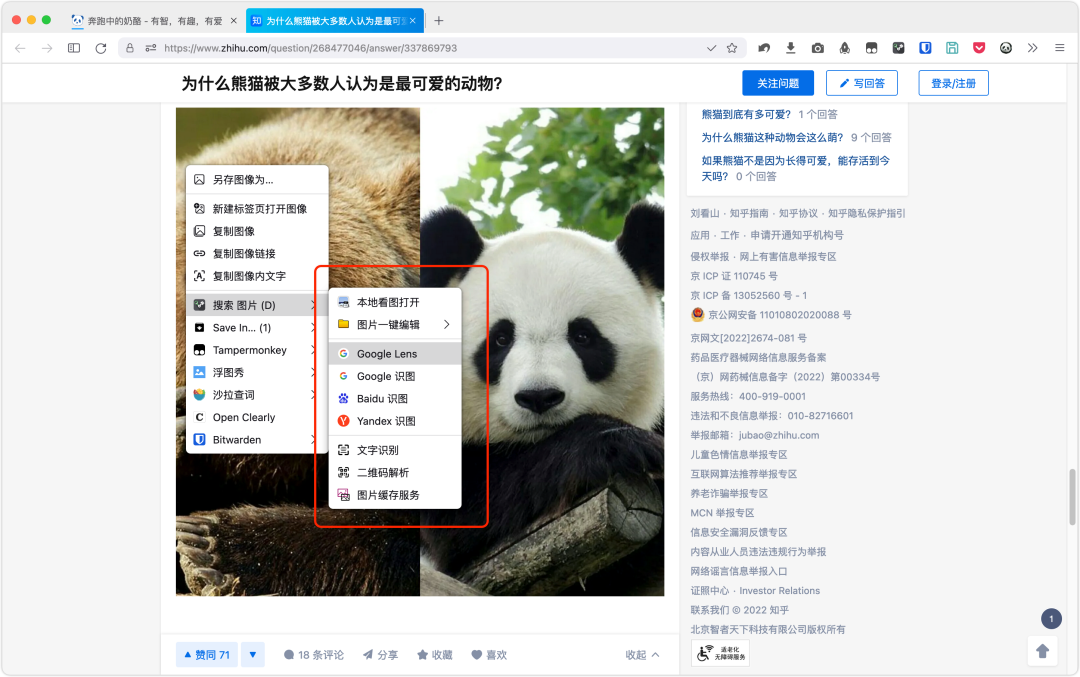
Task: Select 复制图像链接 menu entry
Action: tap(257, 253)
